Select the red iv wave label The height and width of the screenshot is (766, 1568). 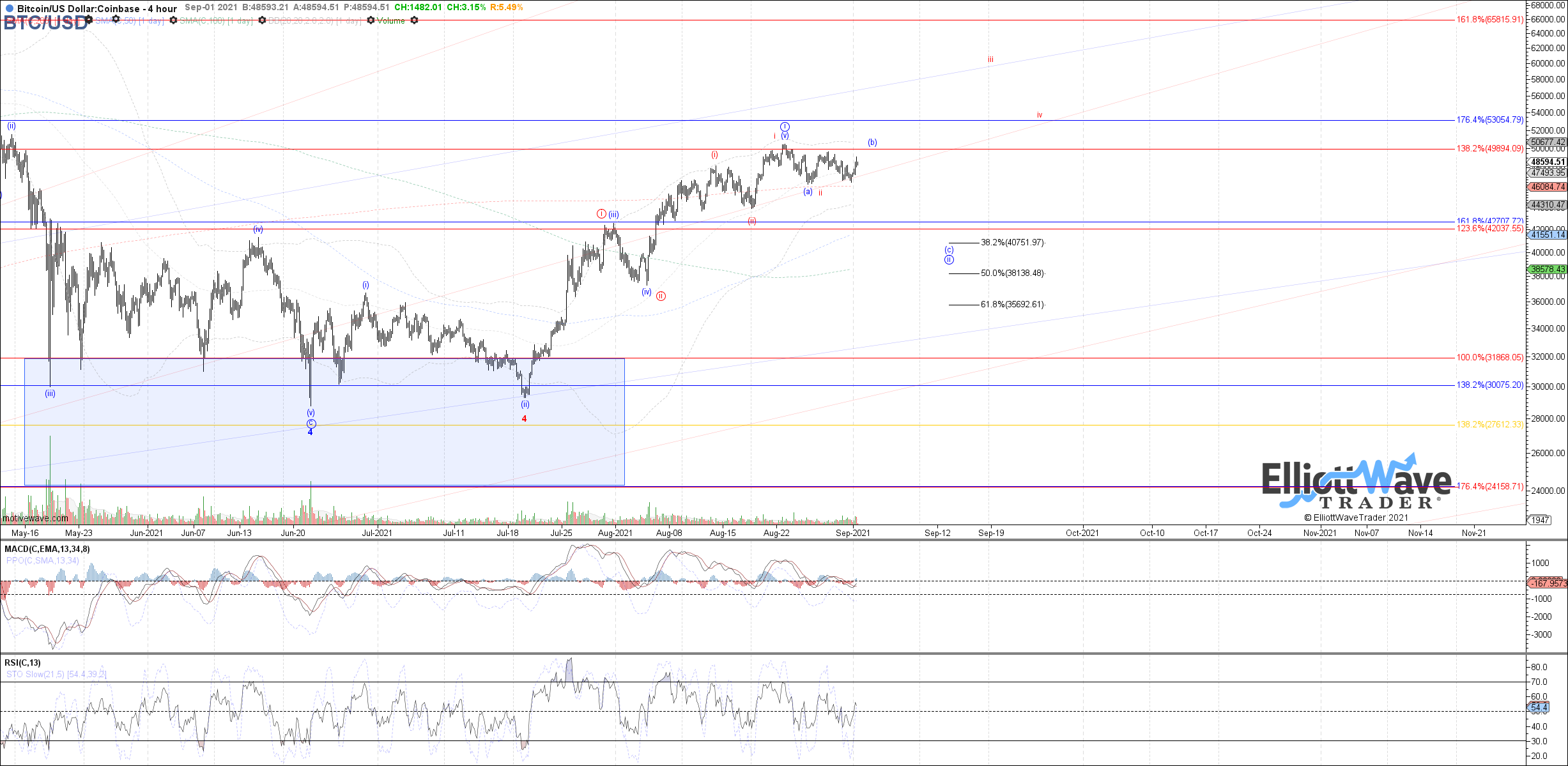[x=1040, y=115]
